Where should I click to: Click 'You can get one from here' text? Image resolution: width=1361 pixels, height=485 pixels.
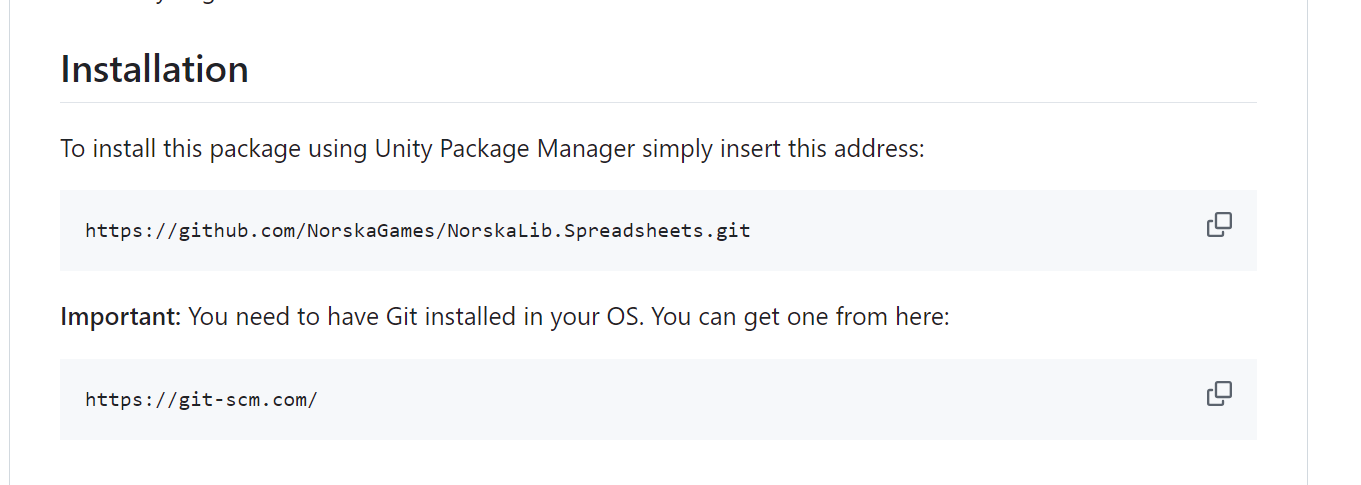pyautogui.click(x=804, y=317)
